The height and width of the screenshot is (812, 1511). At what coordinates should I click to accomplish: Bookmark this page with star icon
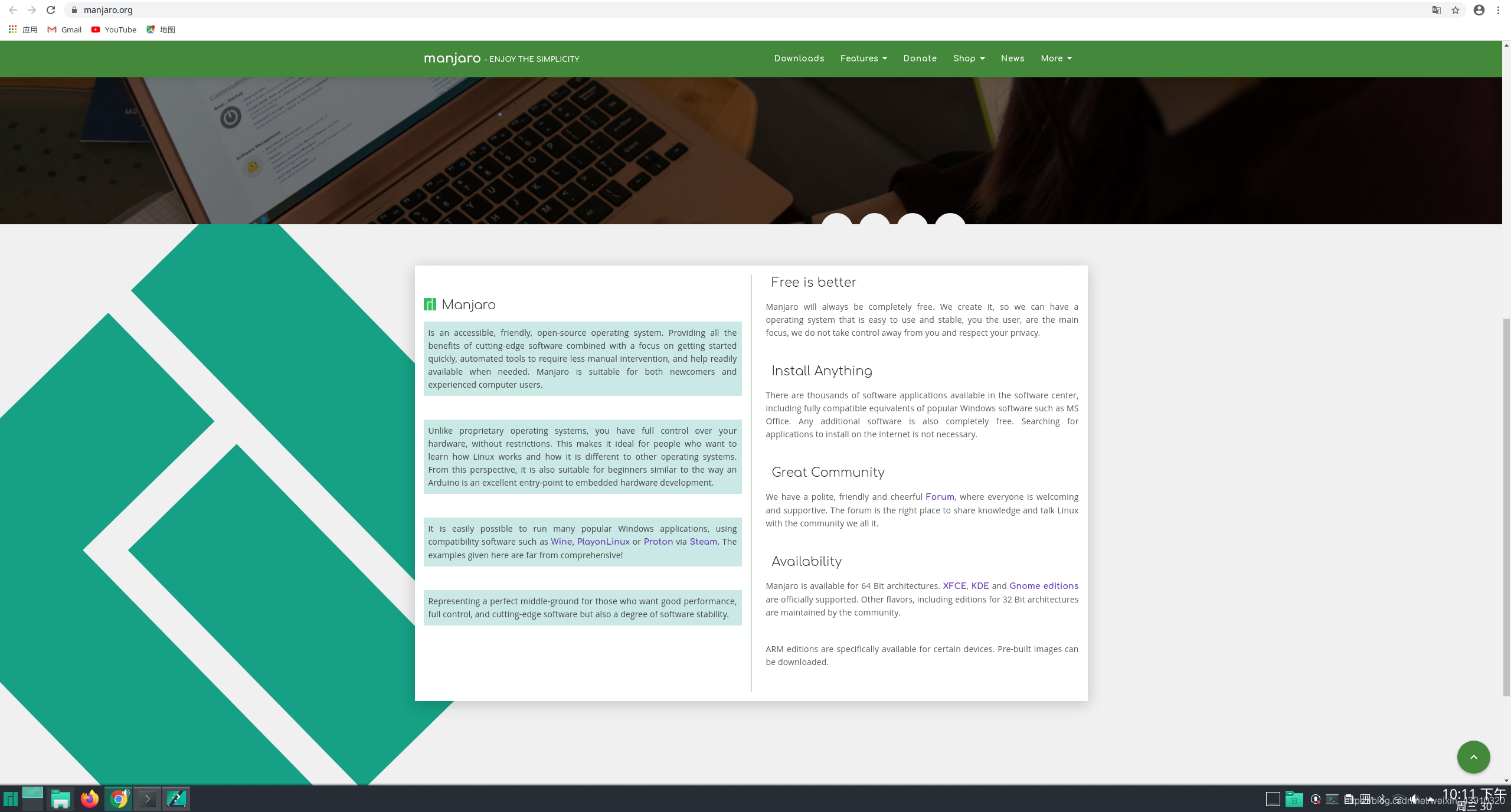(x=1456, y=10)
